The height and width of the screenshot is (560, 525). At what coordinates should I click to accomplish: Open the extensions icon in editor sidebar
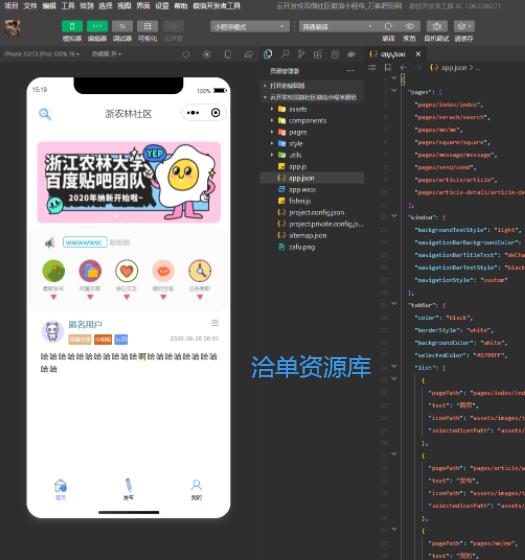(x=318, y=54)
